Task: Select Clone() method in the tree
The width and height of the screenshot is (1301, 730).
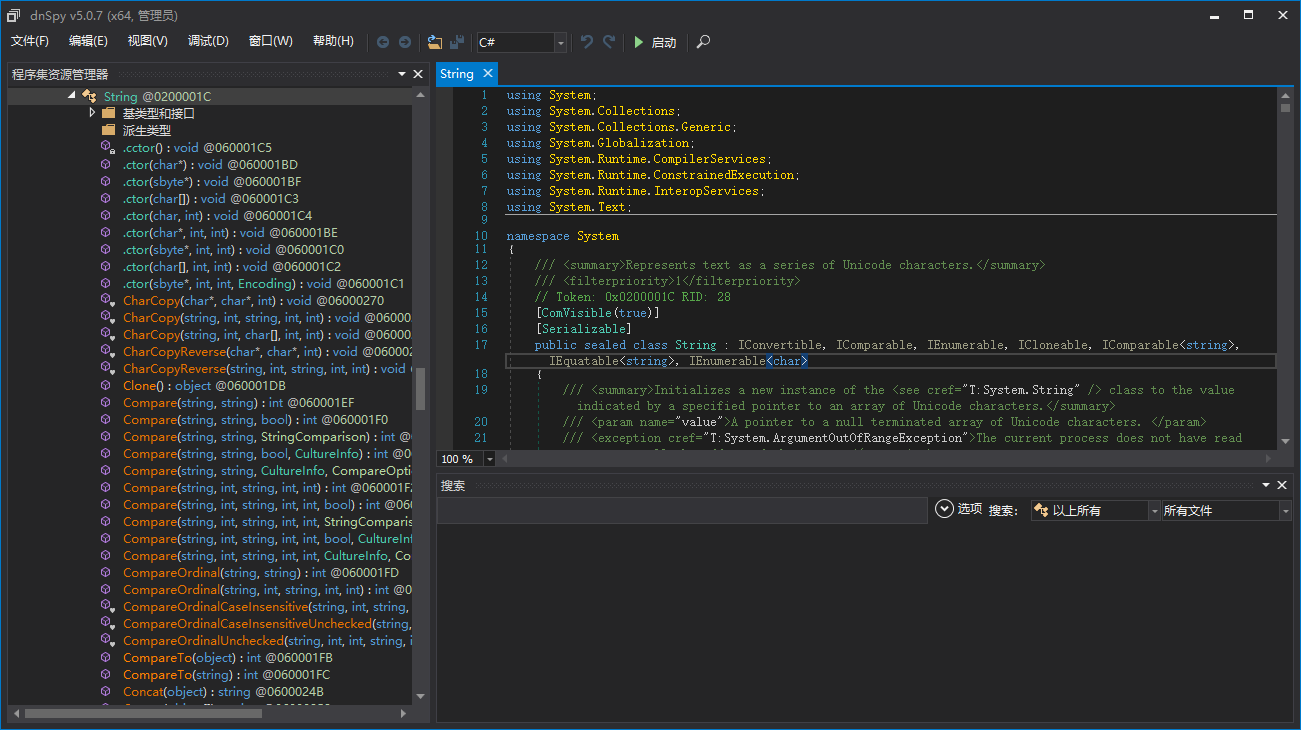Action: (140, 386)
